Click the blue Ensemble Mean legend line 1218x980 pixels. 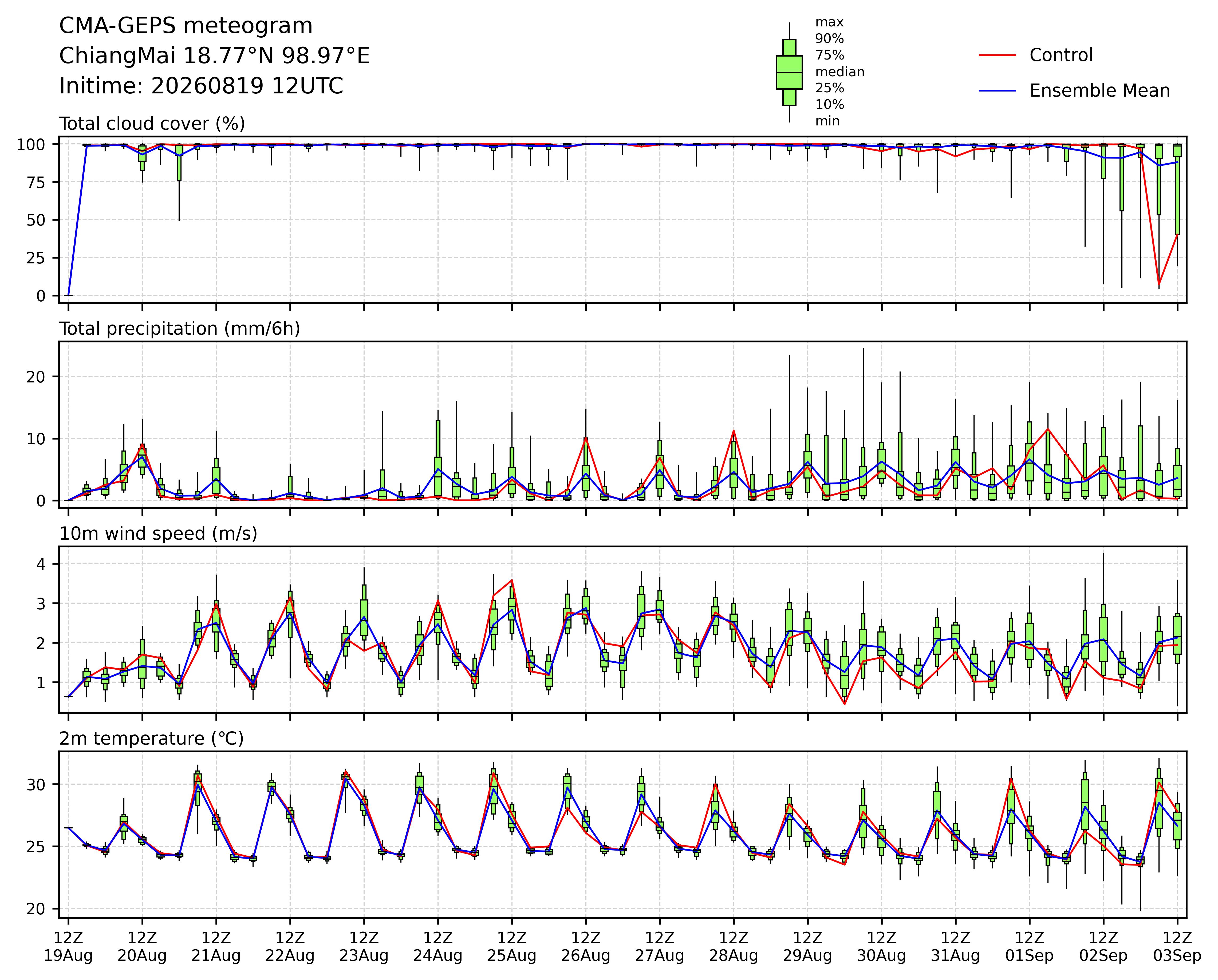point(998,91)
